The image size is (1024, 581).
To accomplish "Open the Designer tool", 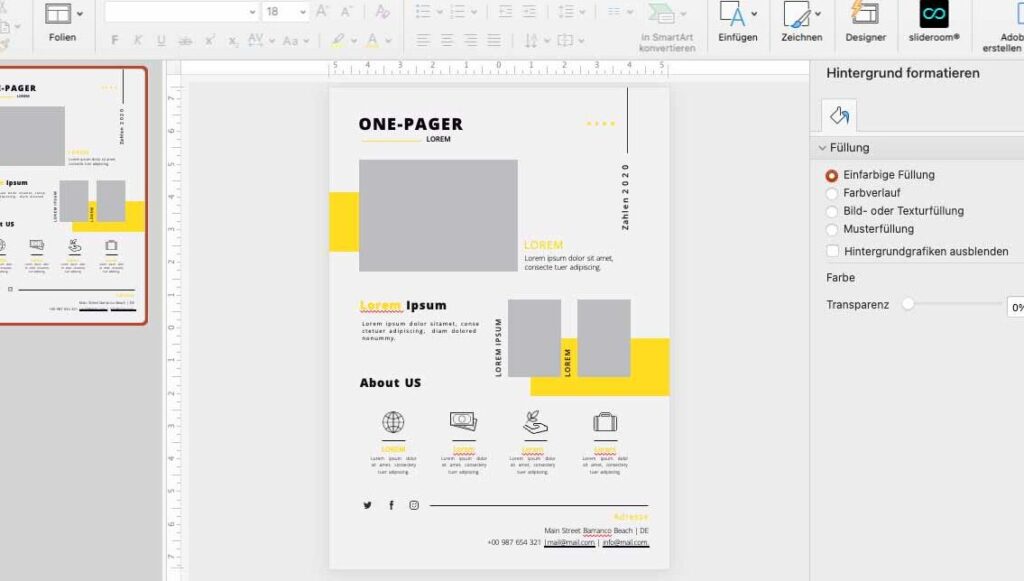I will tap(865, 15).
